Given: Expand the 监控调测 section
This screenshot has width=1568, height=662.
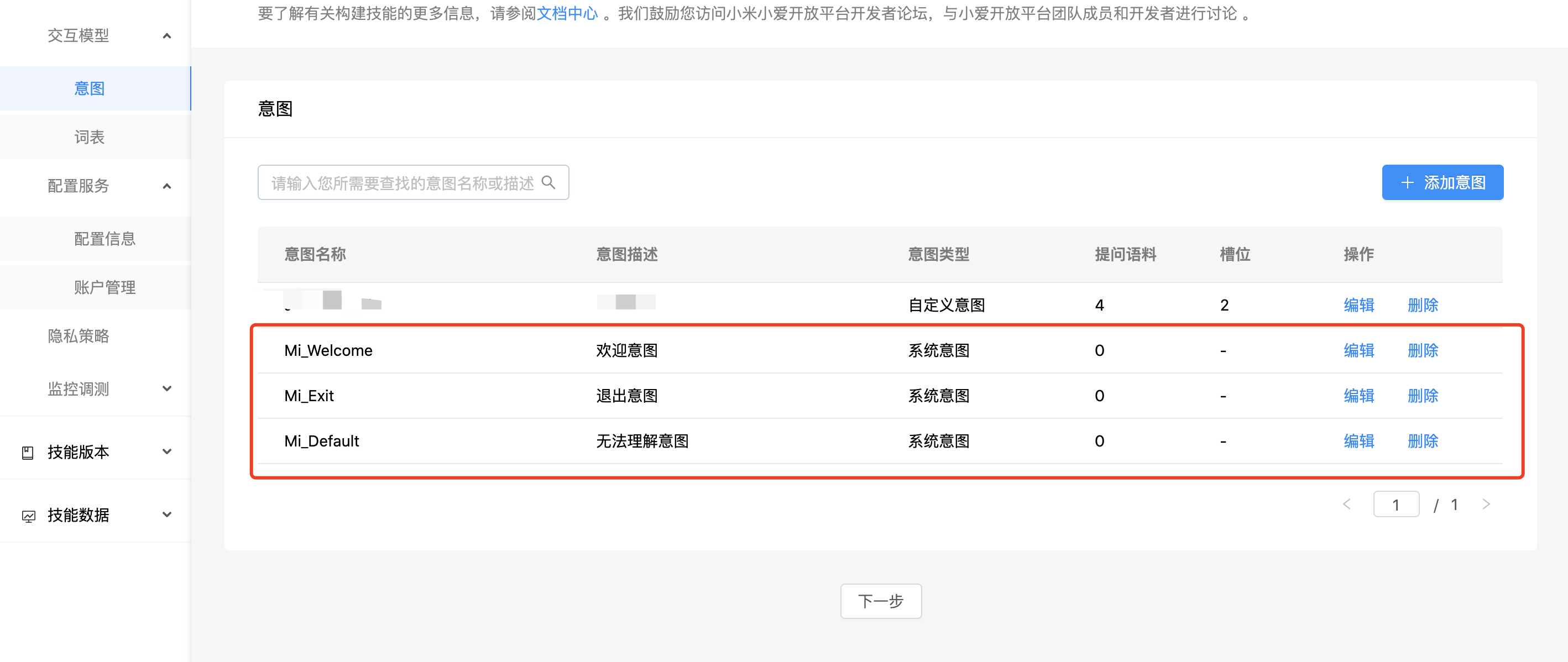Looking at the screenshot, I should (167, 389).
